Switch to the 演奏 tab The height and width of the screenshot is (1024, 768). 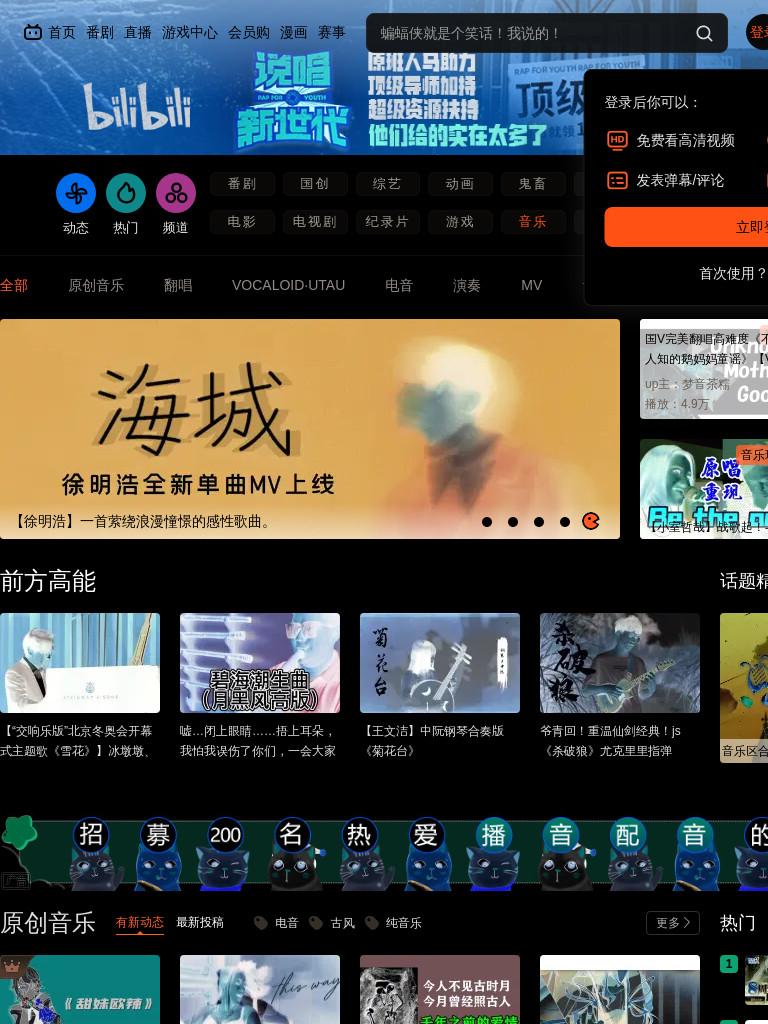[x=466, y=285]
